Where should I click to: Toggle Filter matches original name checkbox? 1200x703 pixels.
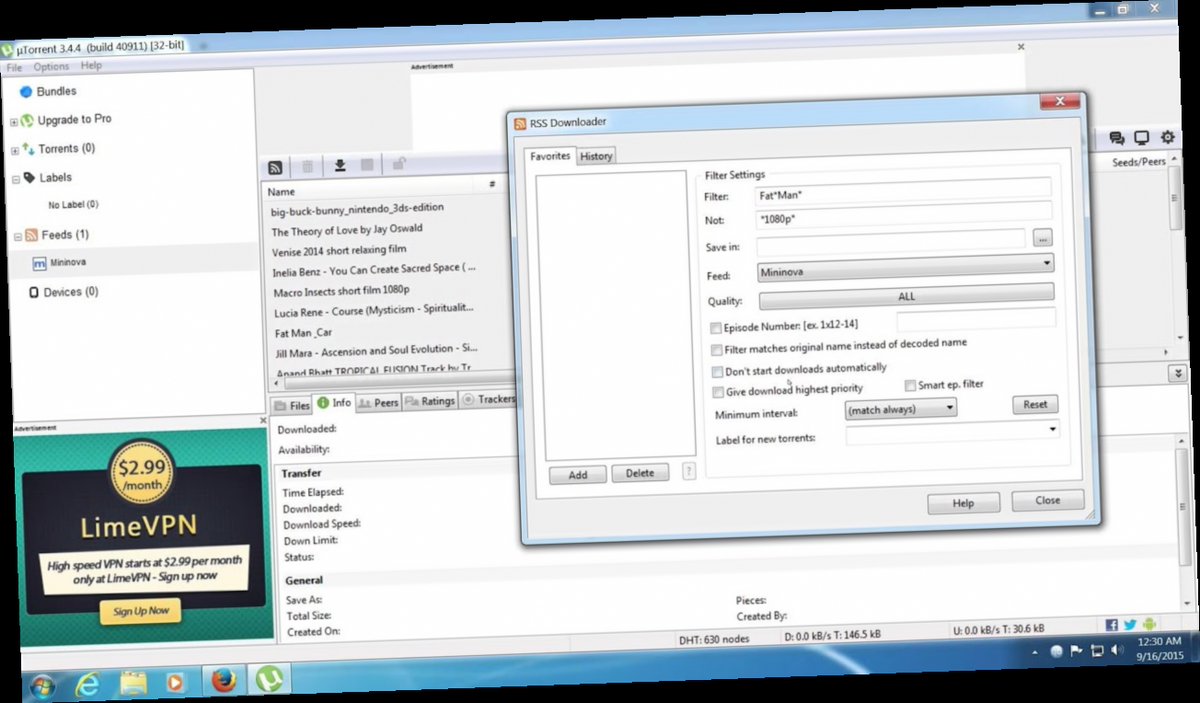(716, 350)
